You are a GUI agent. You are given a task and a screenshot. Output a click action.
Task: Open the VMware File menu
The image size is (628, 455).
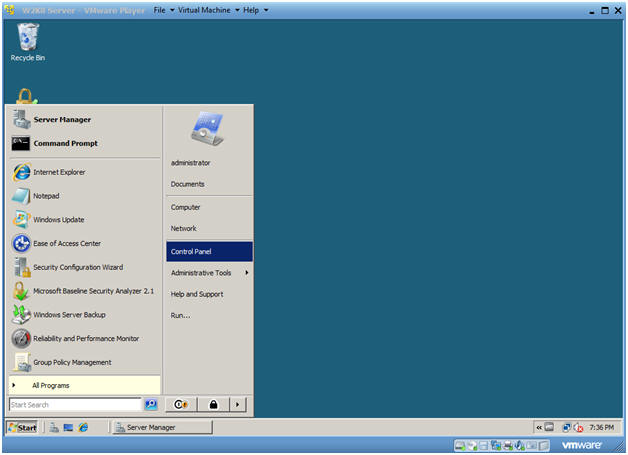[x=164, y=10]
